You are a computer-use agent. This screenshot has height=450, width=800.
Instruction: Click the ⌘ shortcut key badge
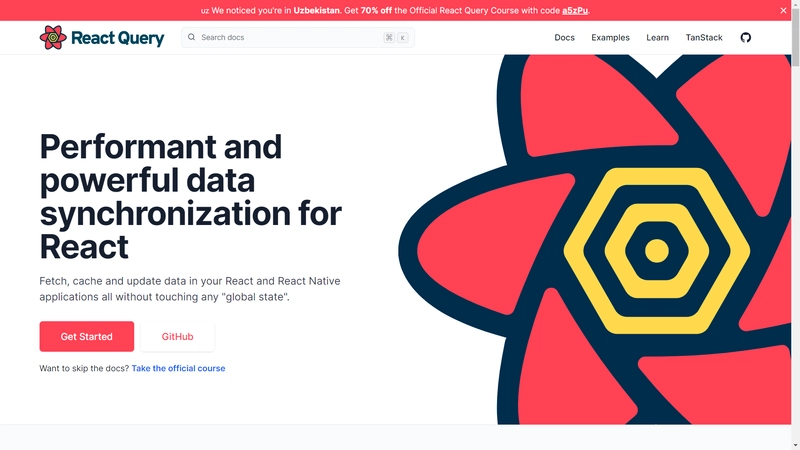pos(388,38)
